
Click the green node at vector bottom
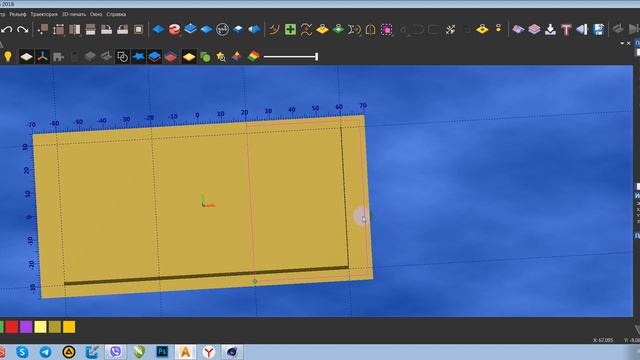coord(255,281)
